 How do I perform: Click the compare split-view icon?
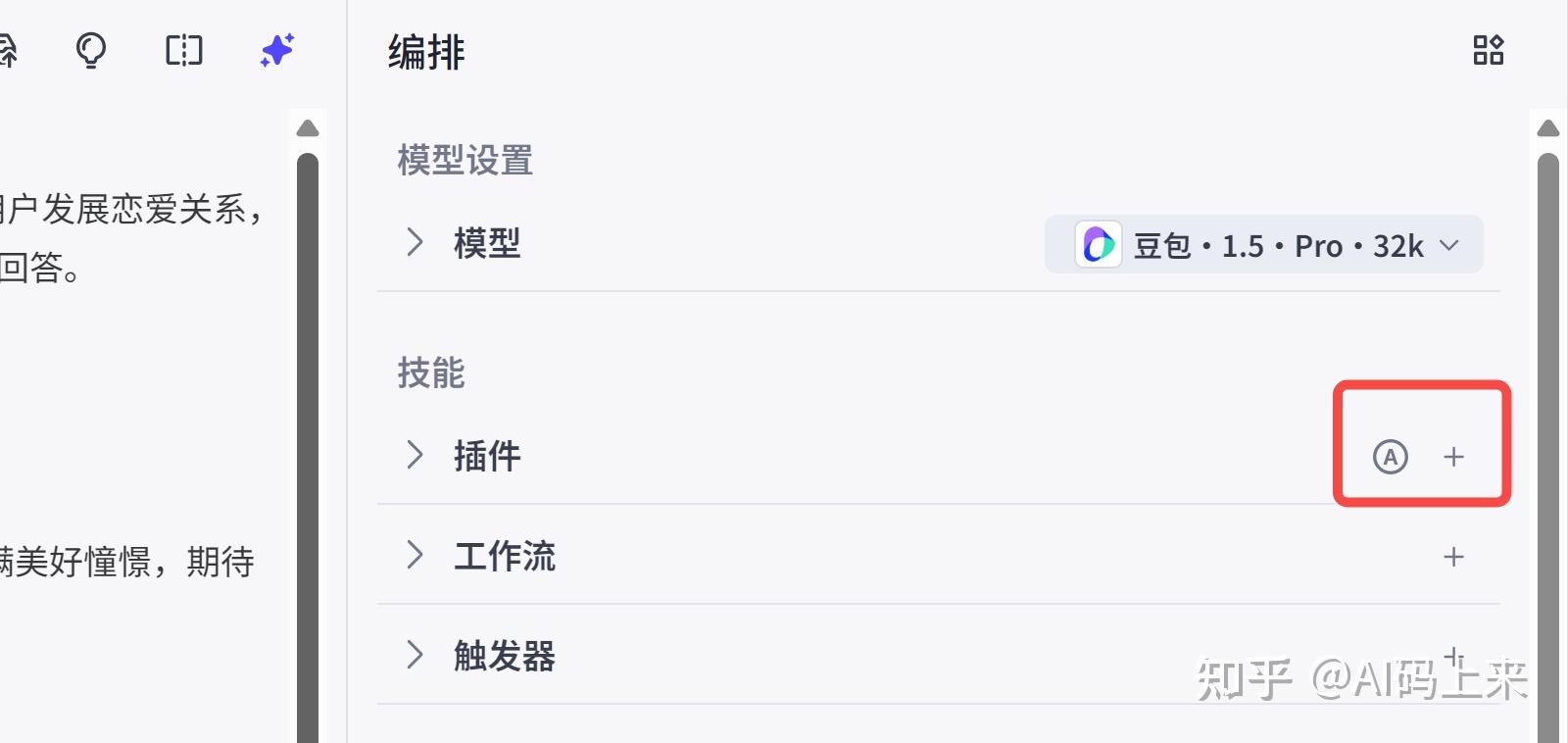(x=183, y=50)
